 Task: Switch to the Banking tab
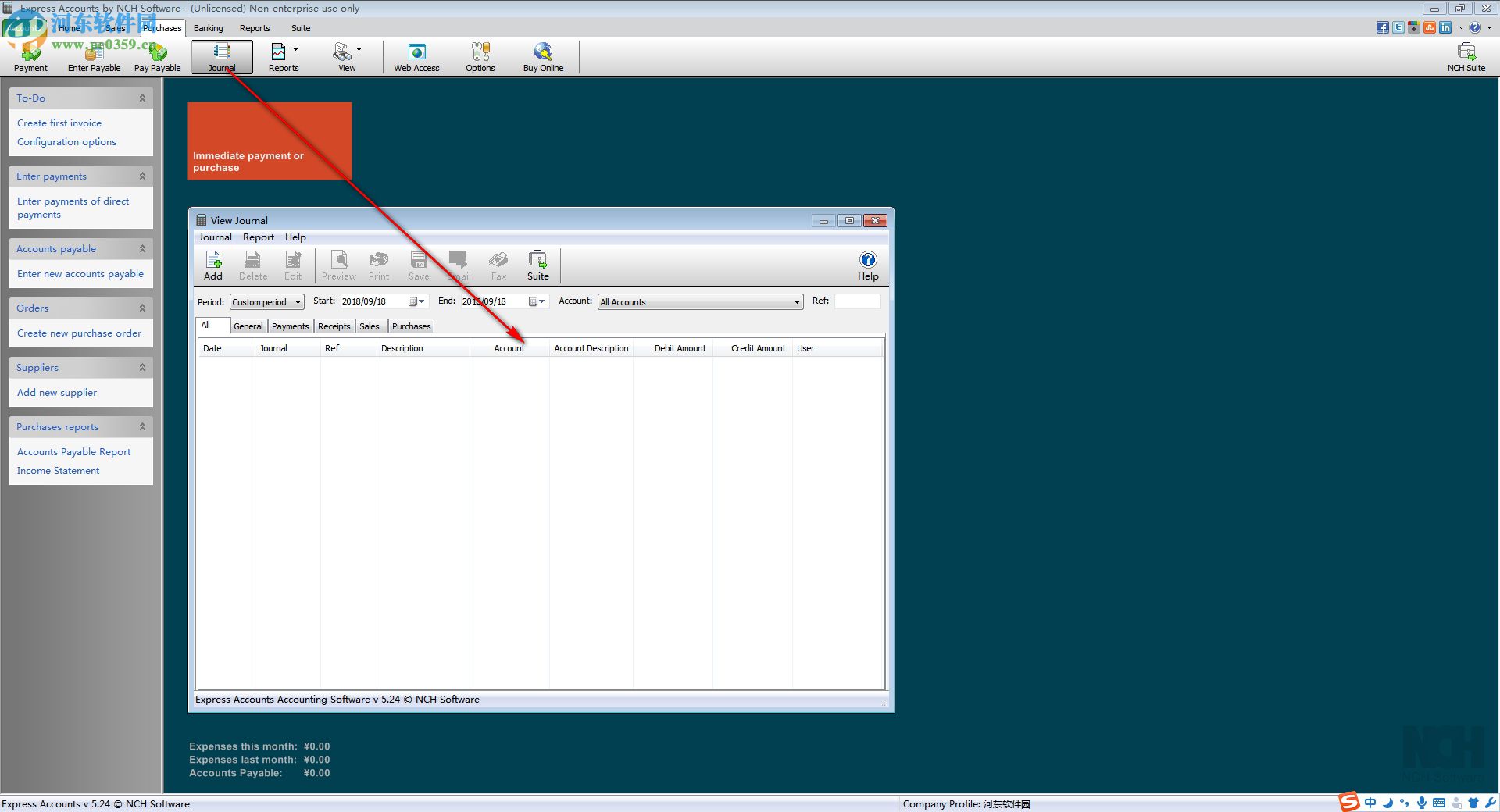click(209, 28)
